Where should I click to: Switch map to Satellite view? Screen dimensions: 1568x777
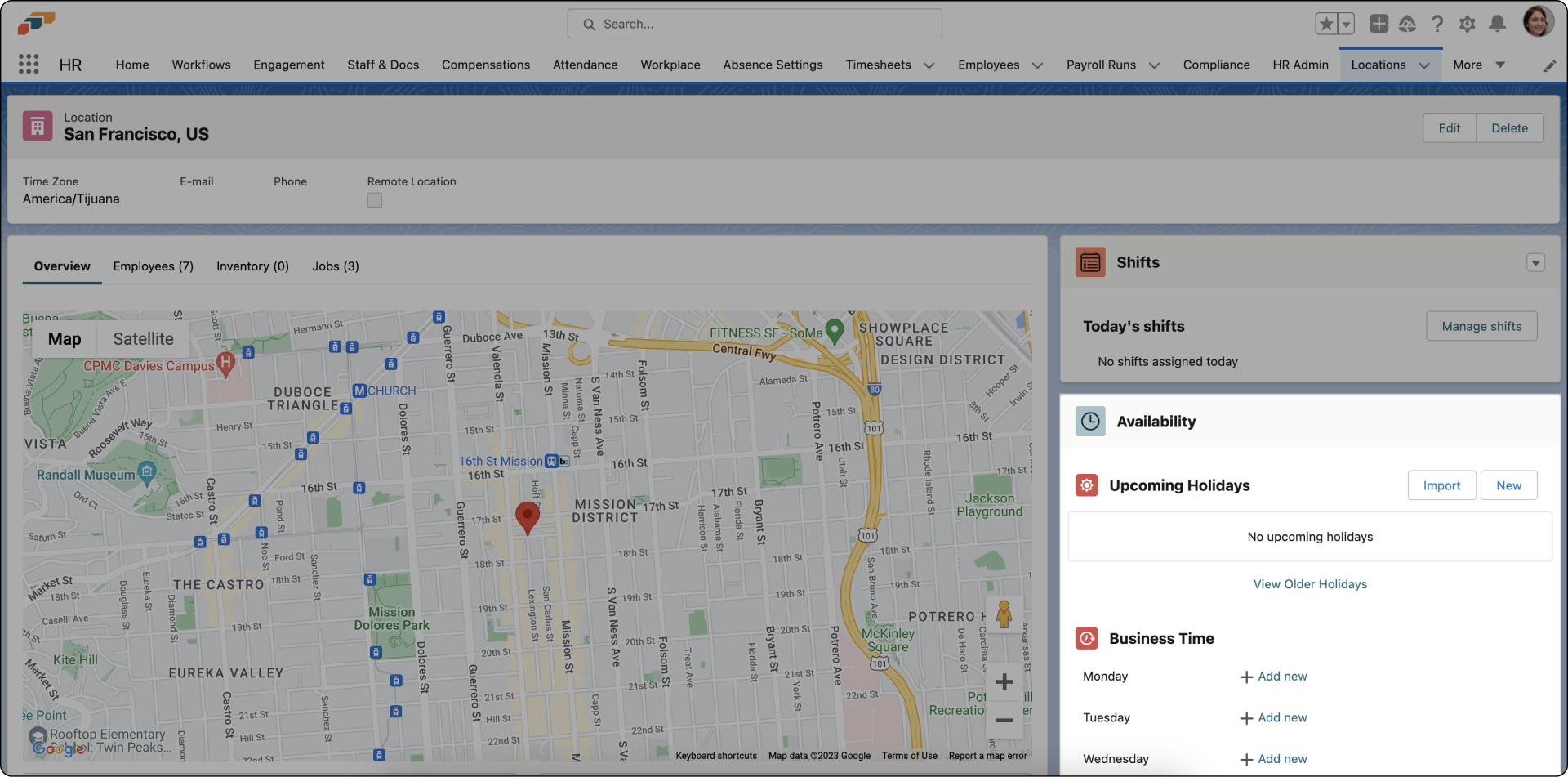[143, 339]
